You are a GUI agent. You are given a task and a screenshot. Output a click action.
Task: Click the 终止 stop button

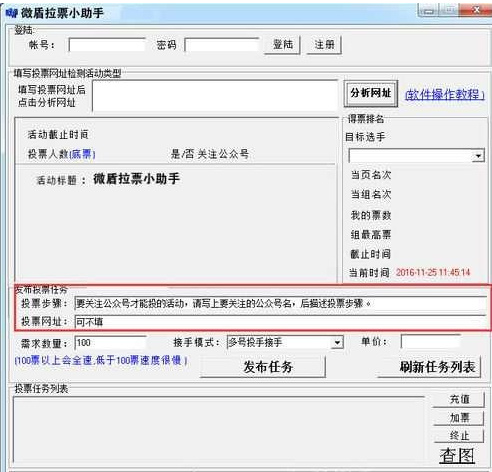click(x=459, y=435)
